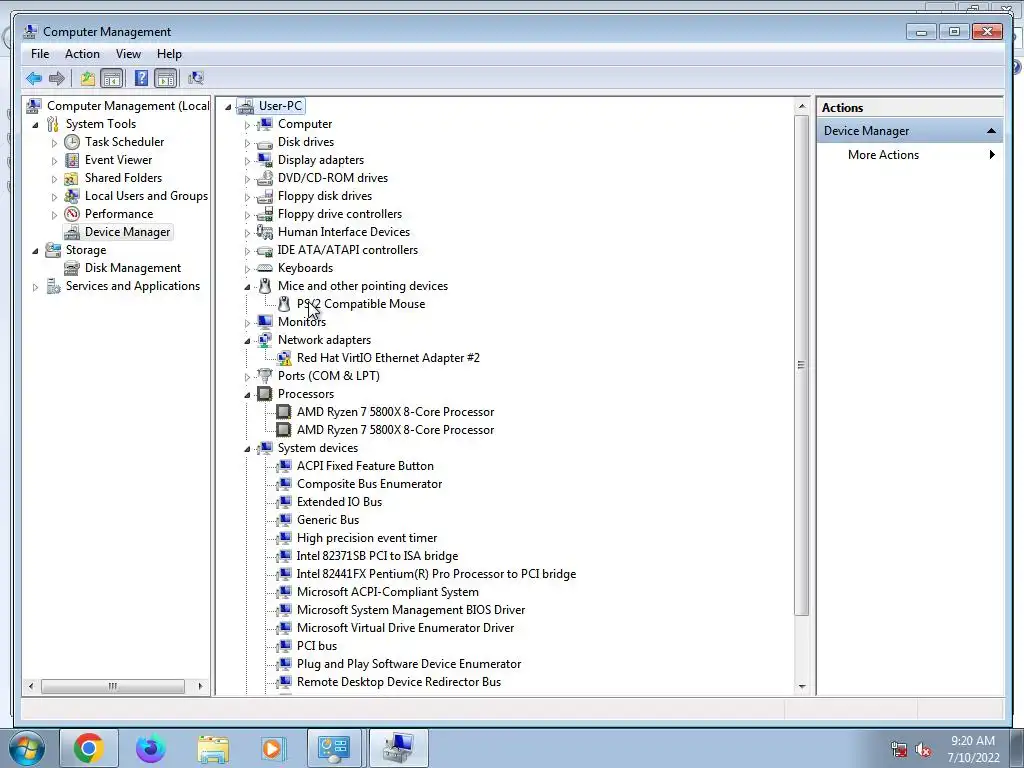Collapse the System devices category
This screenshot has height=768, width=1024.
pyautogui.click(x=248, y=449)
